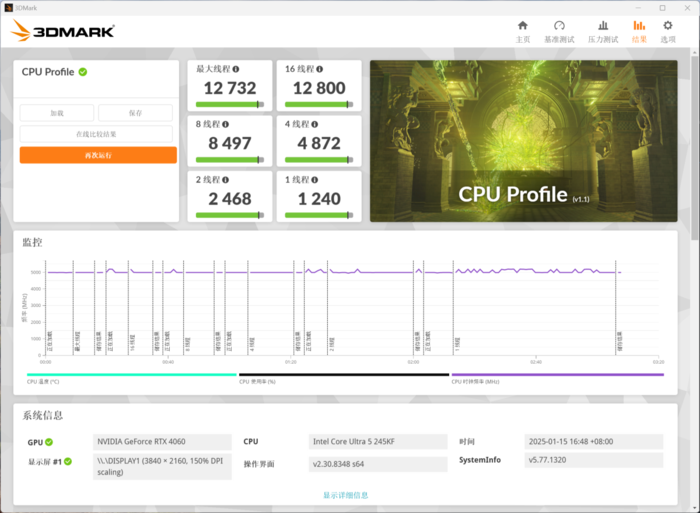This screenshot has height=513, width=700.
Task: Click the Max Threads (最大线程) info icon
Action: click(x=236, y=69)
